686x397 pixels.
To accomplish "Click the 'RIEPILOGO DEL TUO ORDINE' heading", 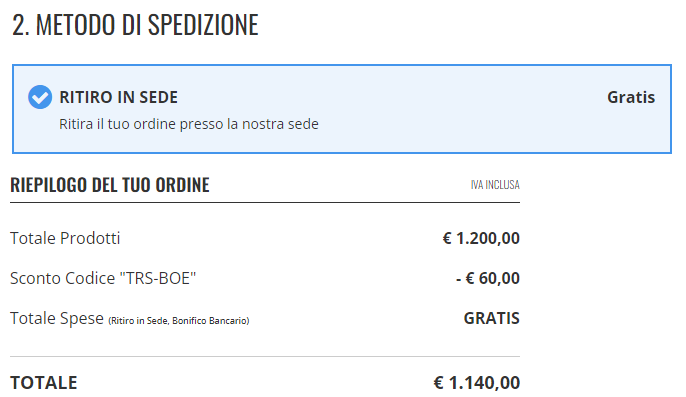I will (x=110, y=185).
